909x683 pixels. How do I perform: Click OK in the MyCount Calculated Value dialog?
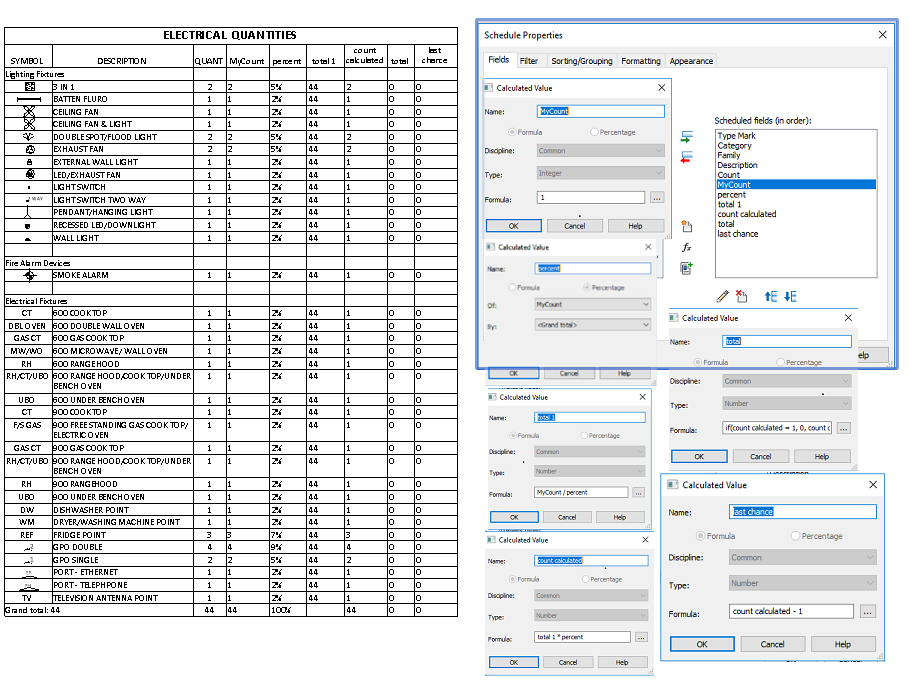point(514,226)
